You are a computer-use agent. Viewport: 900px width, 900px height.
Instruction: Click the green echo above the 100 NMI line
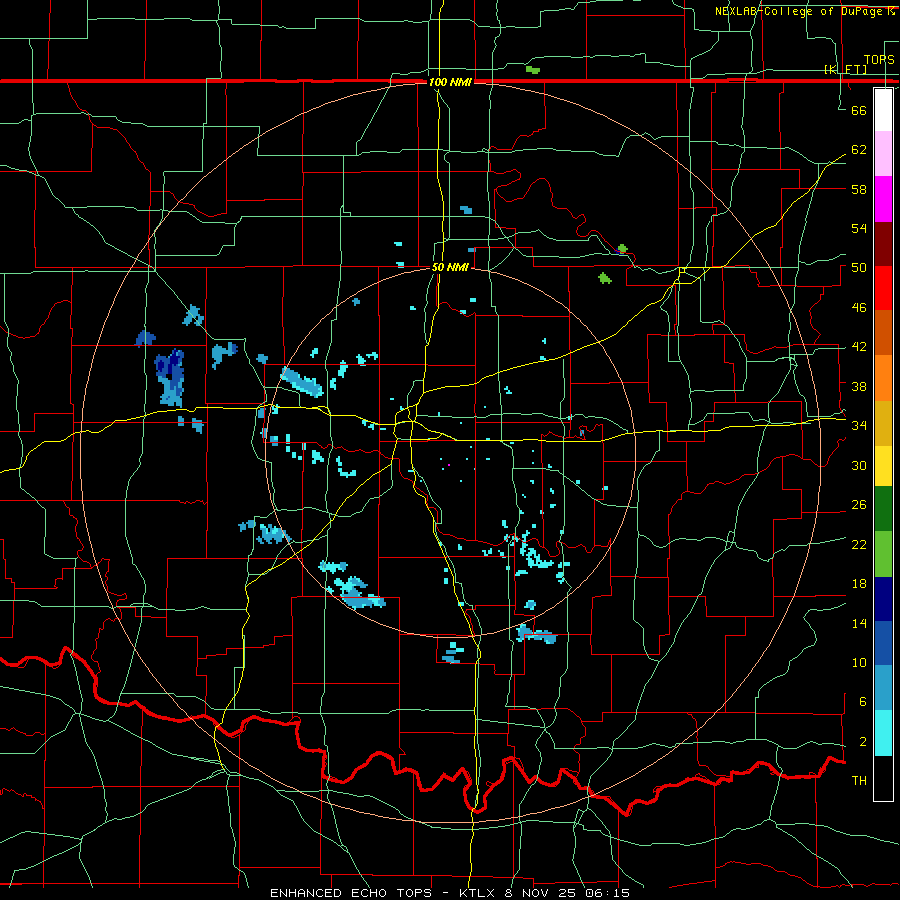pos(533,70)
